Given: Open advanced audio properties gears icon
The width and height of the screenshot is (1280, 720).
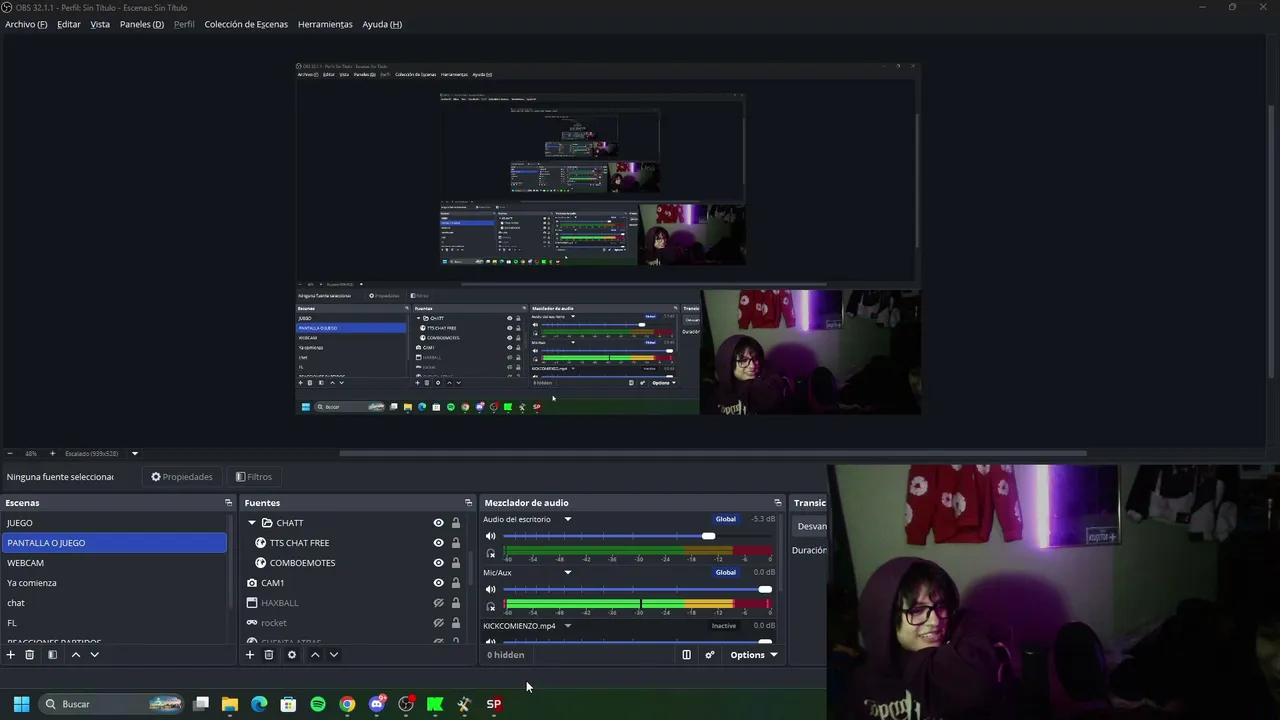Looking at the screenshot, I should [x=710, y=655].
